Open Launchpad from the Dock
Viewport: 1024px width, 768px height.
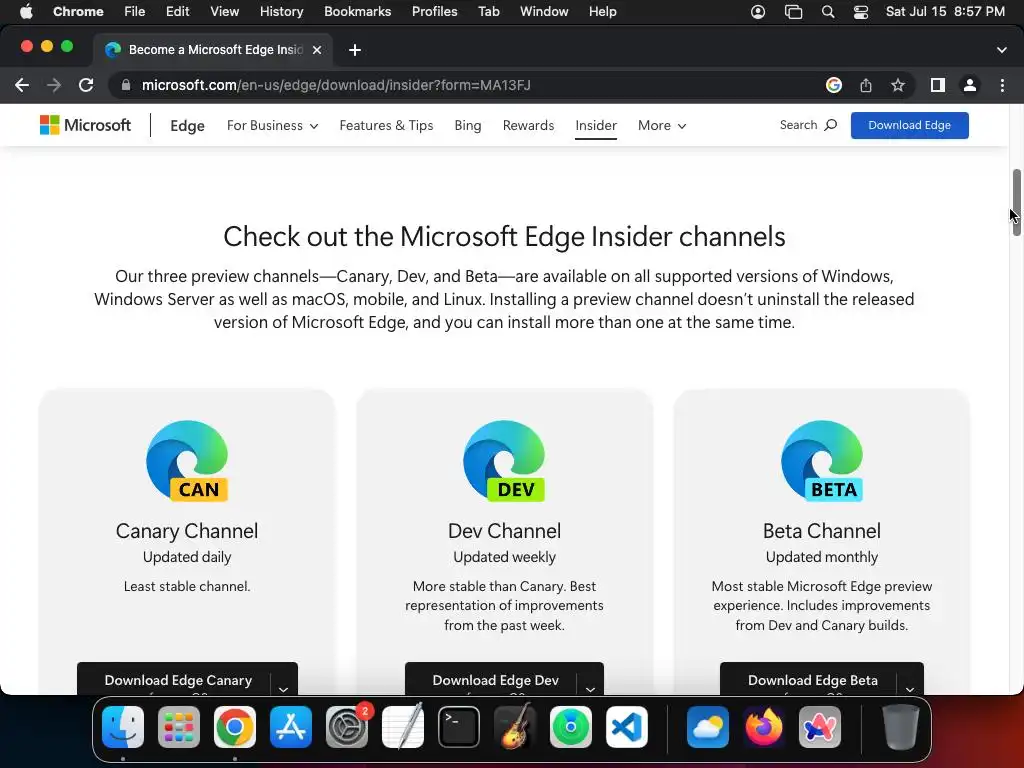179,727
